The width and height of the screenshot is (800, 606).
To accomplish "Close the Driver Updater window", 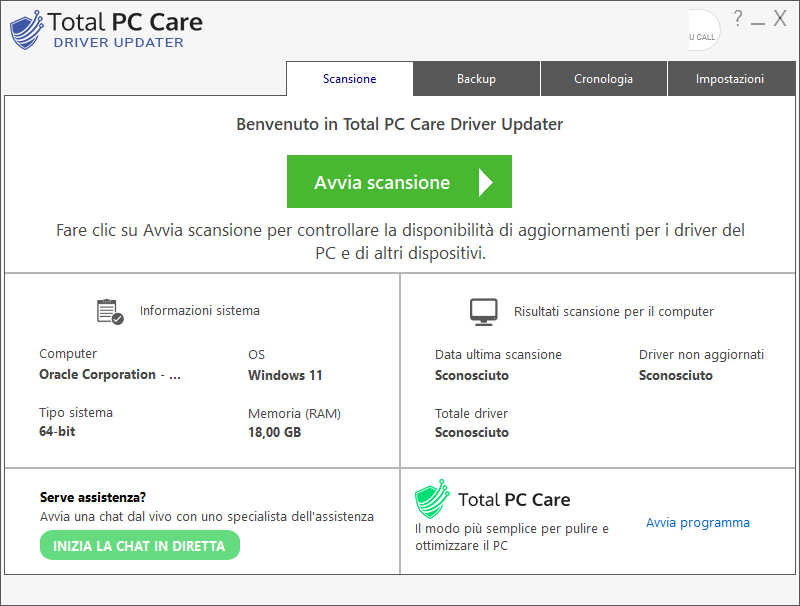I will (780, 18).
